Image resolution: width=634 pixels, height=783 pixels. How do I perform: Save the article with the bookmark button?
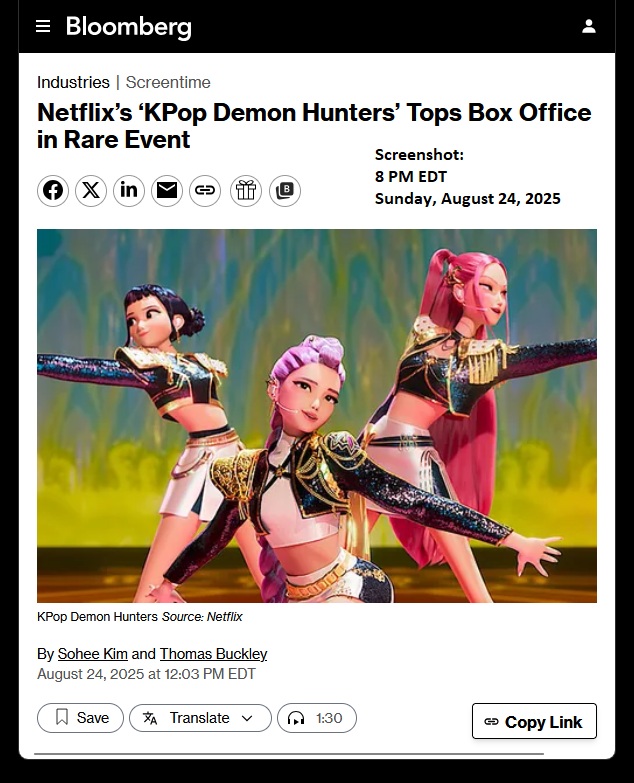point(80,718)
